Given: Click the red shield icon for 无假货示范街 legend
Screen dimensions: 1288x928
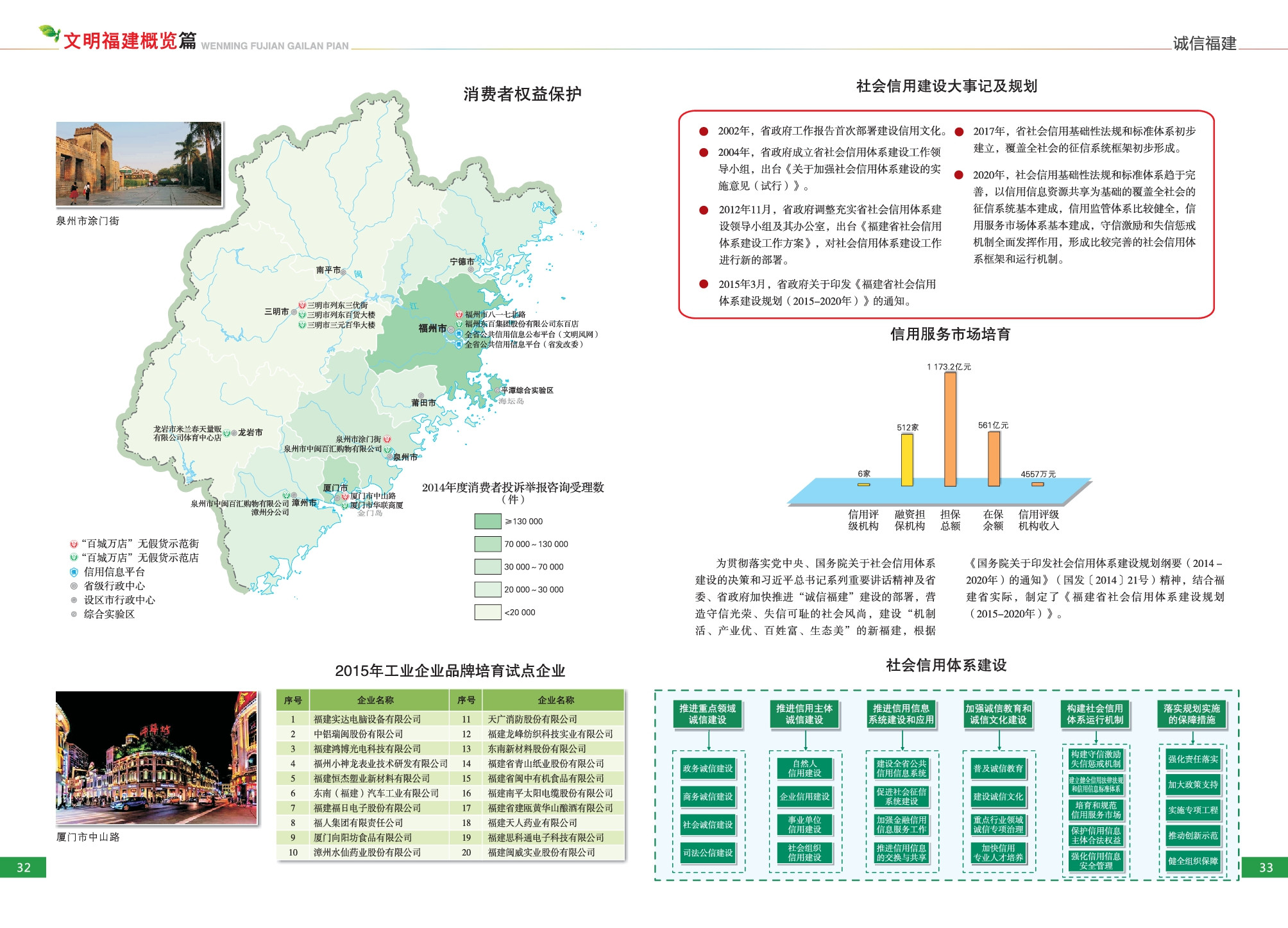Looking at the screenshot, I should pyautogui.click(x=74, y=544).
